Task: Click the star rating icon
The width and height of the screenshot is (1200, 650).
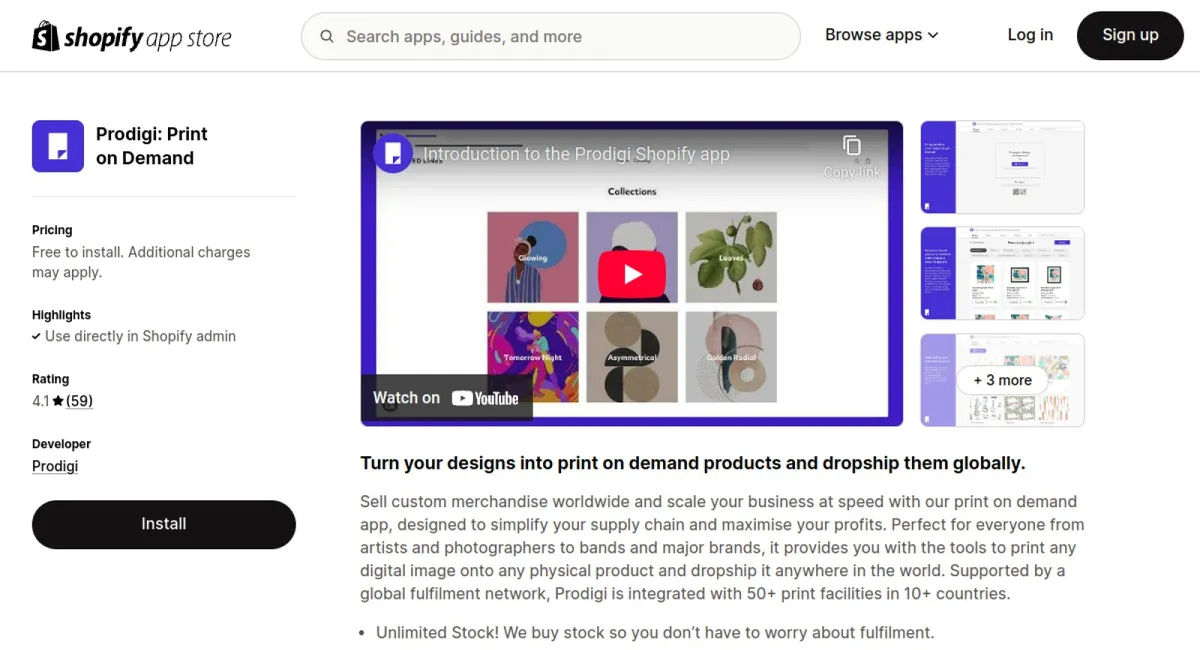Action: click(x=58, y=401)
